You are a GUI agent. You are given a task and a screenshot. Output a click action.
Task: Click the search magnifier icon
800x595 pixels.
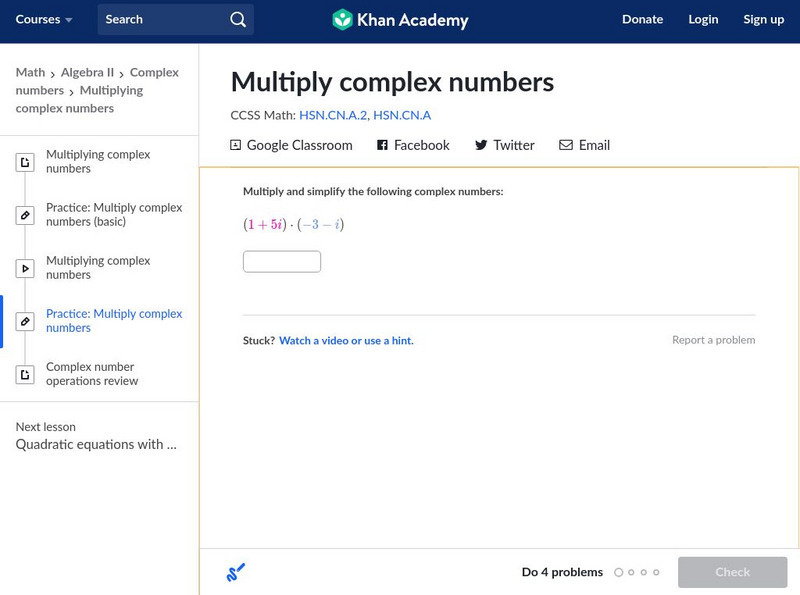[237, 20]
